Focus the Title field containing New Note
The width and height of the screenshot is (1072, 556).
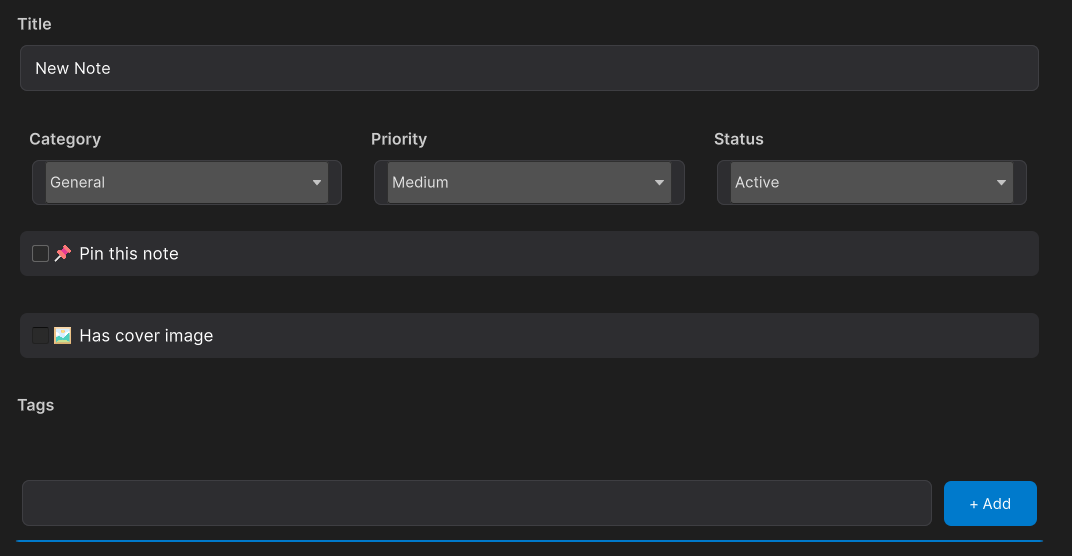pos(528,68)
